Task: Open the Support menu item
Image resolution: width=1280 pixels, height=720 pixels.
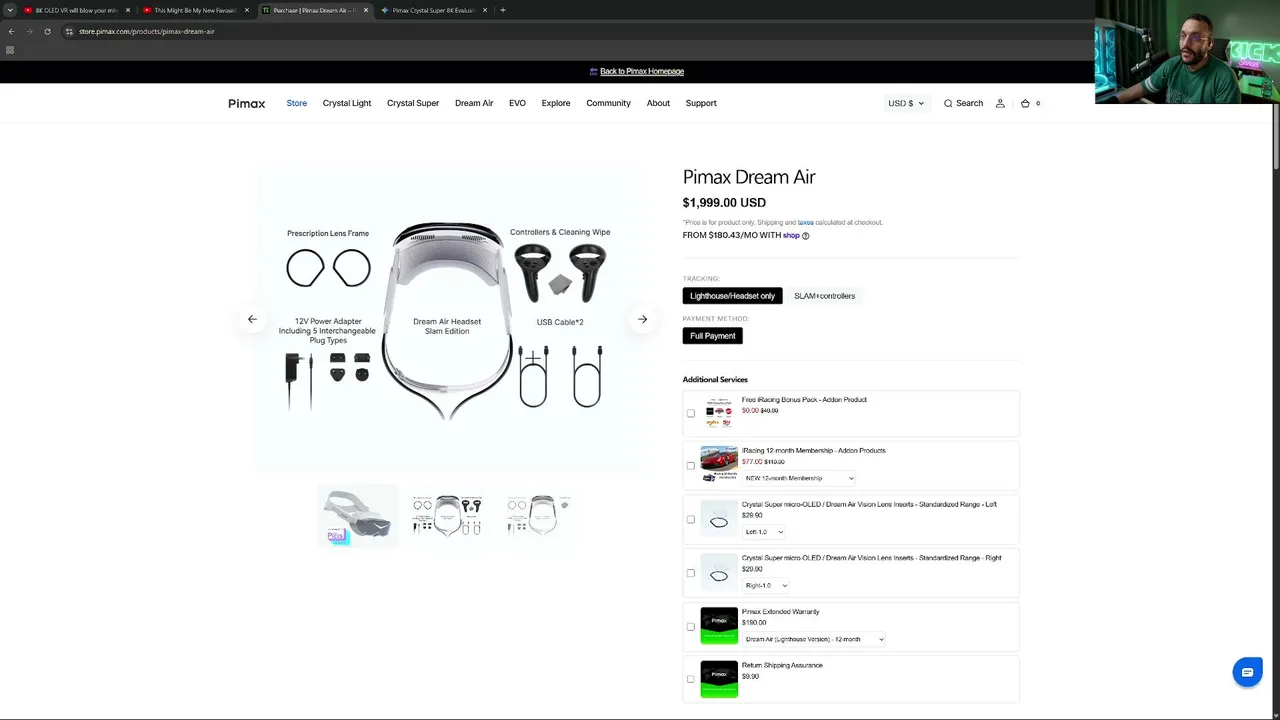Action: pyautogui.click(x=701, y=103)
